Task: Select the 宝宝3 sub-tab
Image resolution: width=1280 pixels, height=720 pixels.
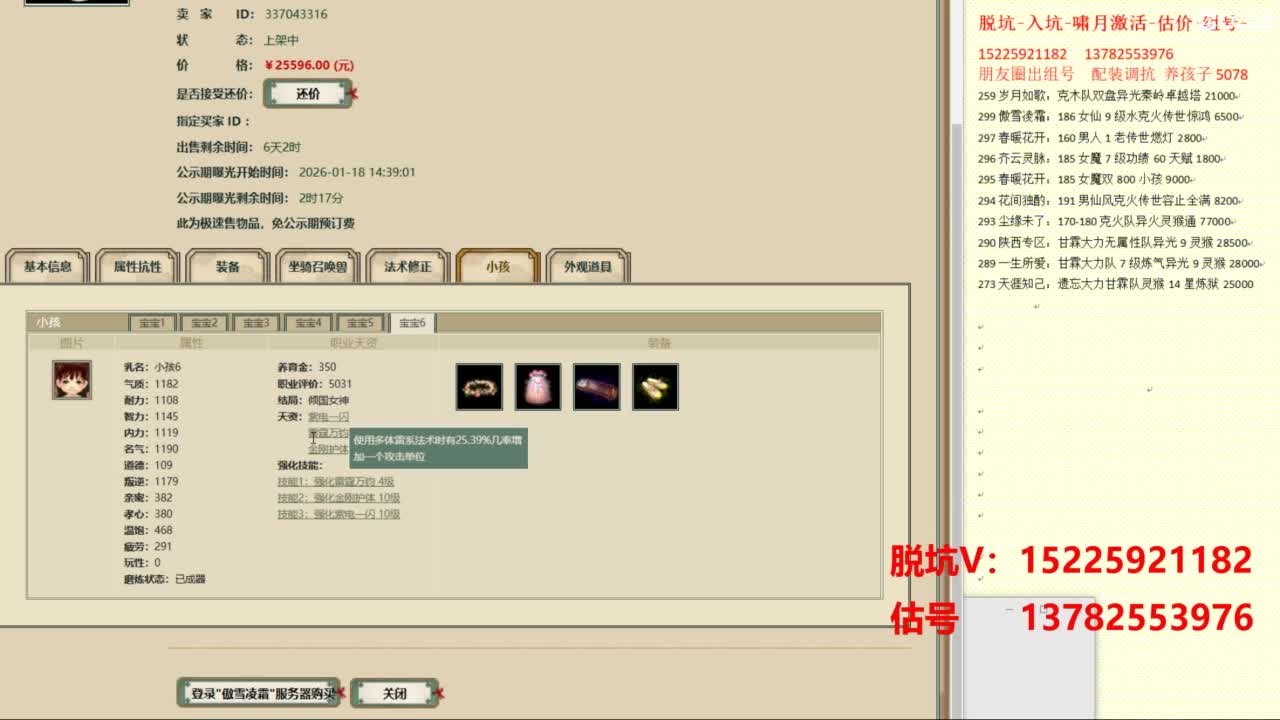Action: pyautogui.click(x=256, y=323)
